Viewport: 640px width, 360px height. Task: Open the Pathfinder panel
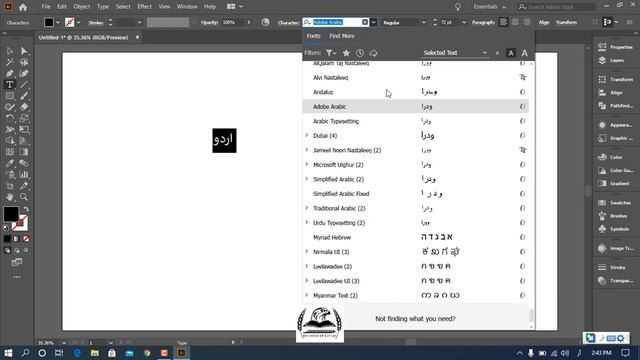click(x=616, y=106)
